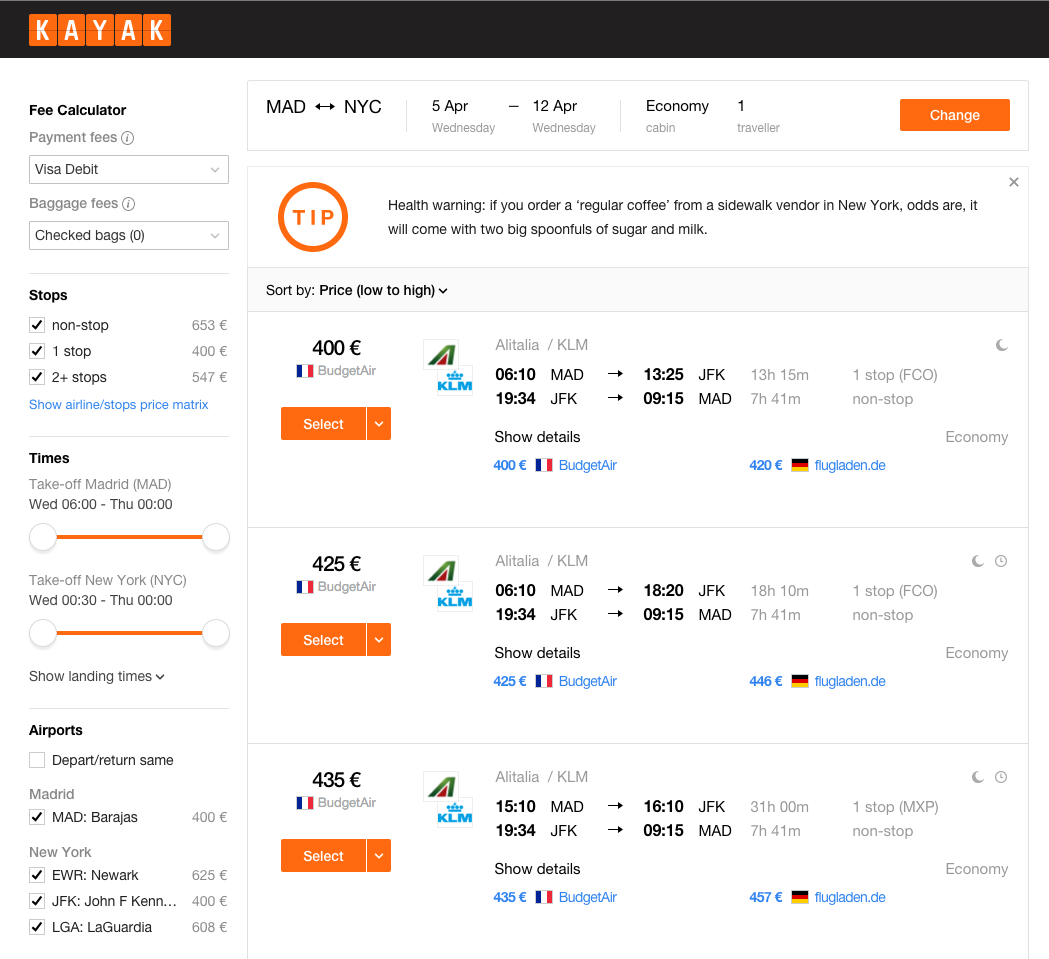The image size is (1049, 959).
Task: Expand Show details for 400 € flight
Action: point(537,437)
